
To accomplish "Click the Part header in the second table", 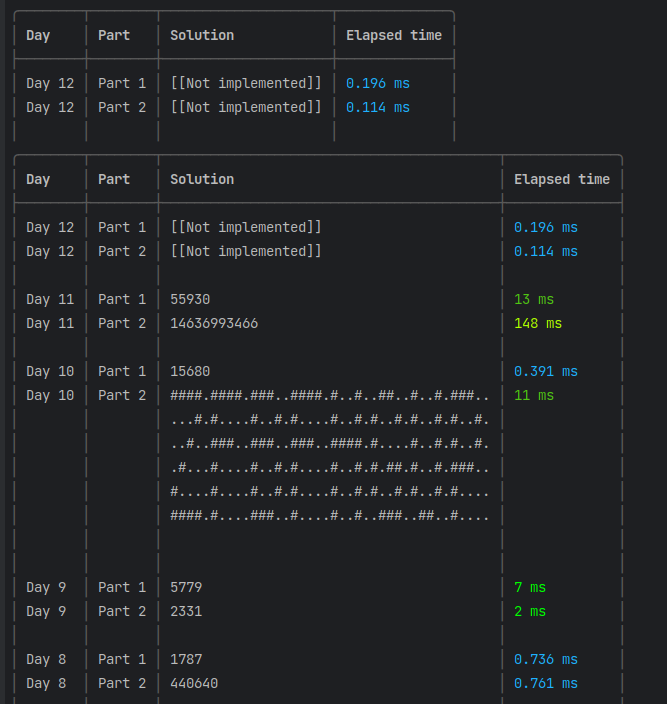I will point(114,180).
